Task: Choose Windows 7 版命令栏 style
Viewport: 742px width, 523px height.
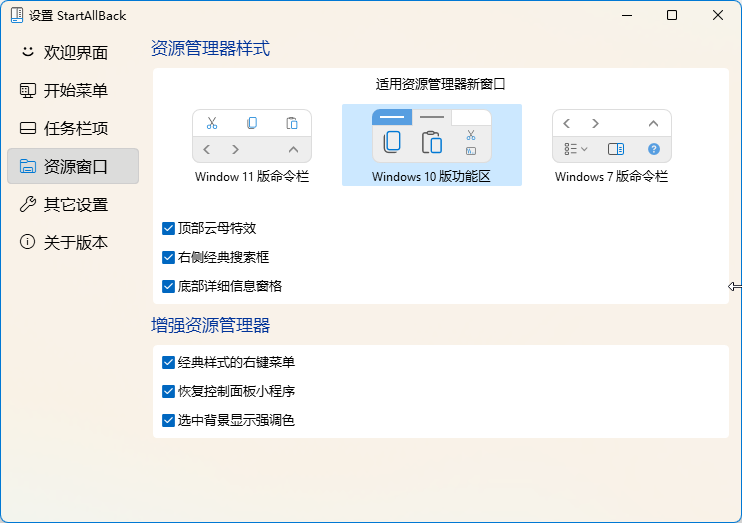Action: tap(611, 146)
